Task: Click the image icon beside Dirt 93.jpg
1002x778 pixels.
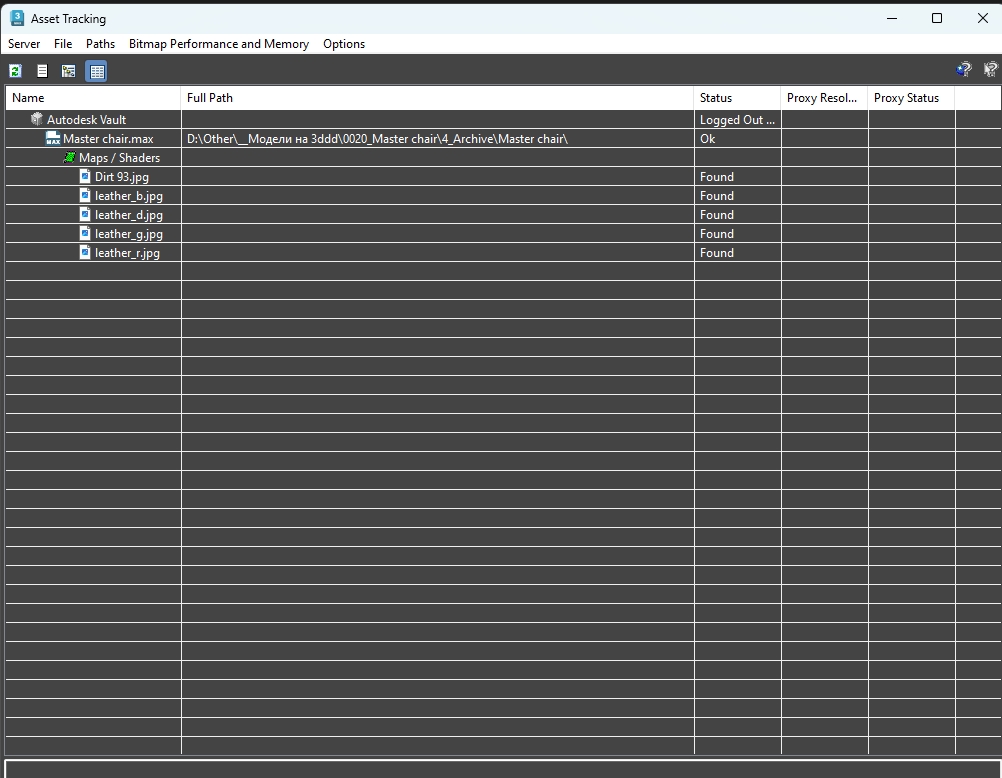Action: tap(85, 176)
